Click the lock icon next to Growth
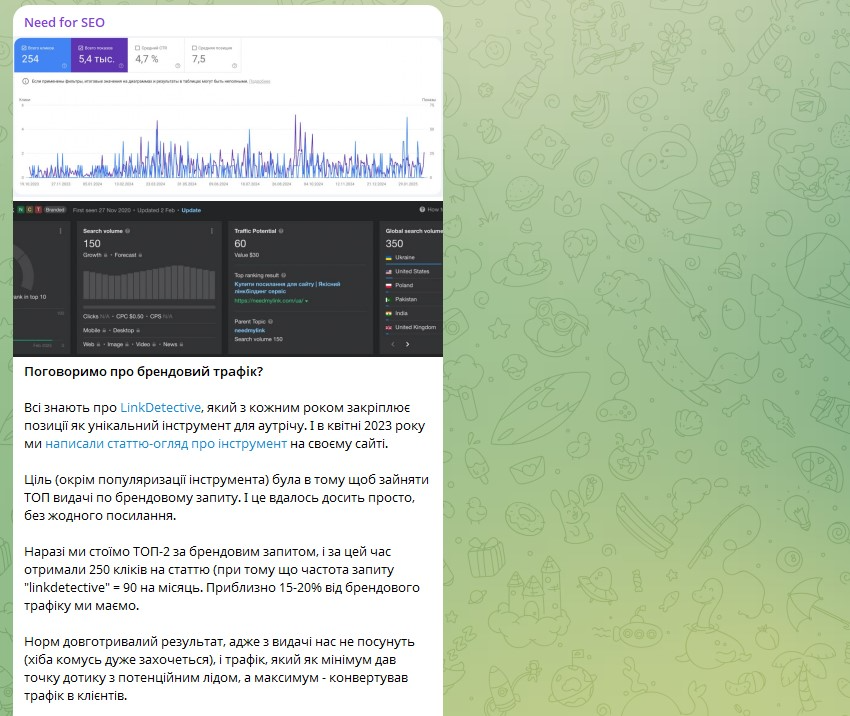850x716 pixels. coord(106,255)
